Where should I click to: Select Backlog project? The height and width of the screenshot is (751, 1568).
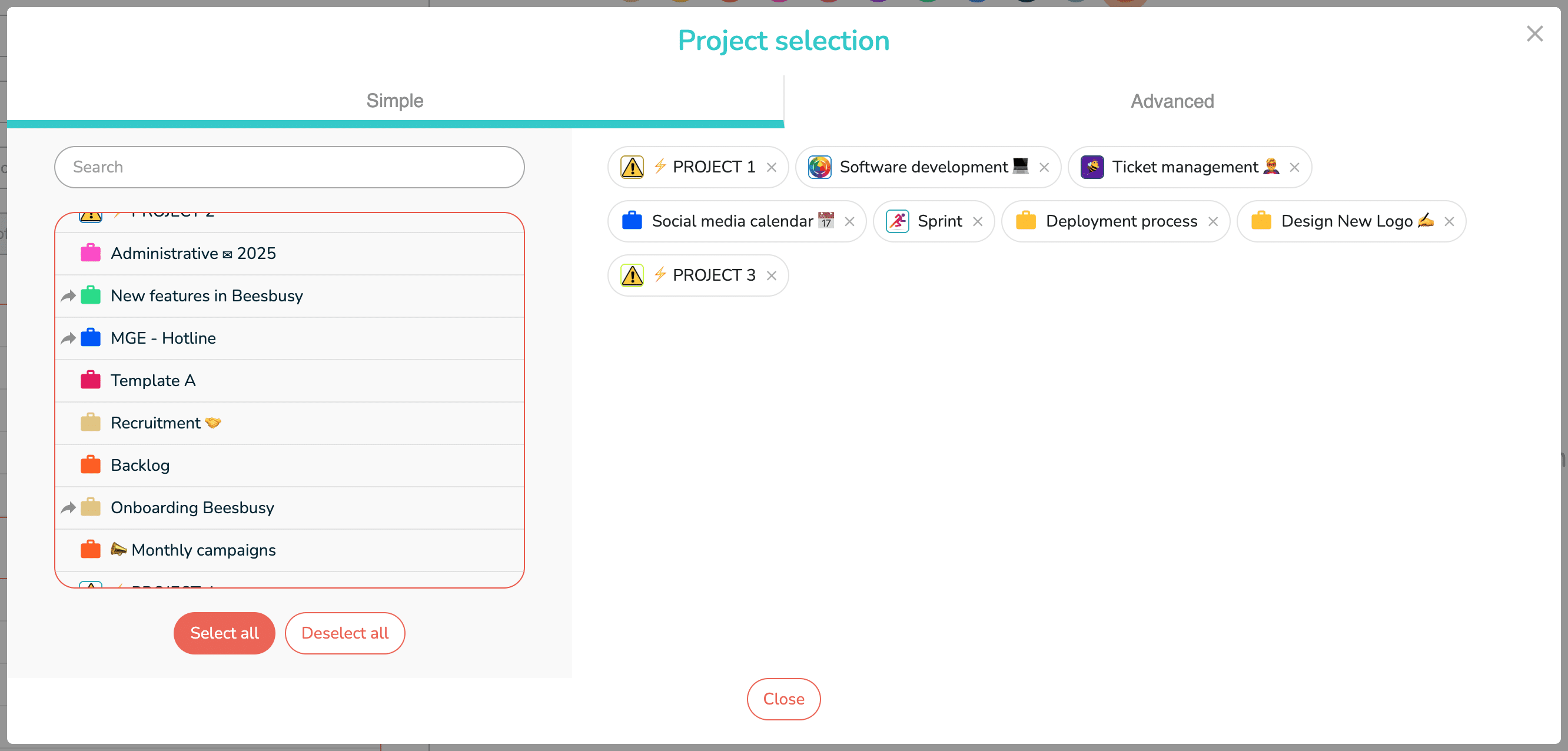pos(289,465)
